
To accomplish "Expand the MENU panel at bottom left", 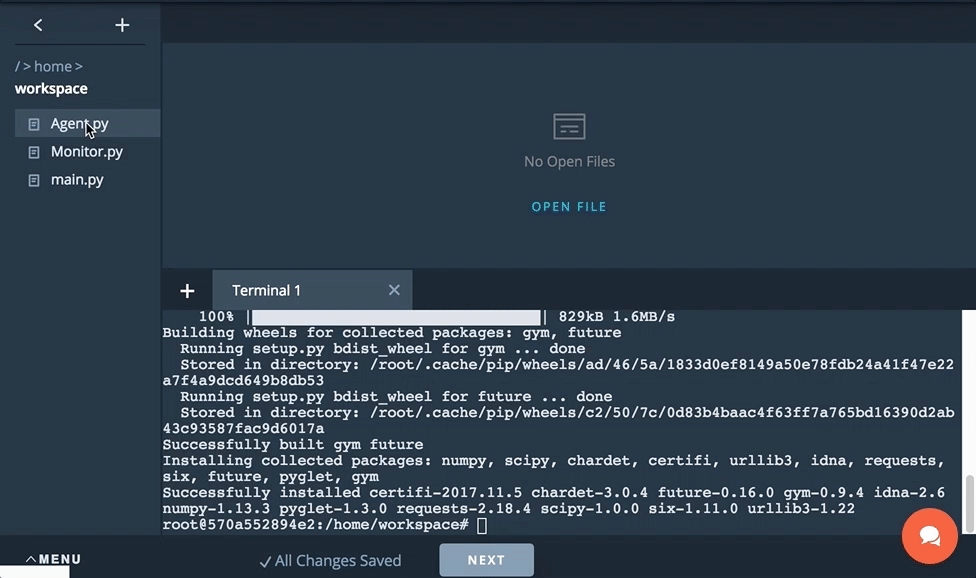I will (51, 559).
